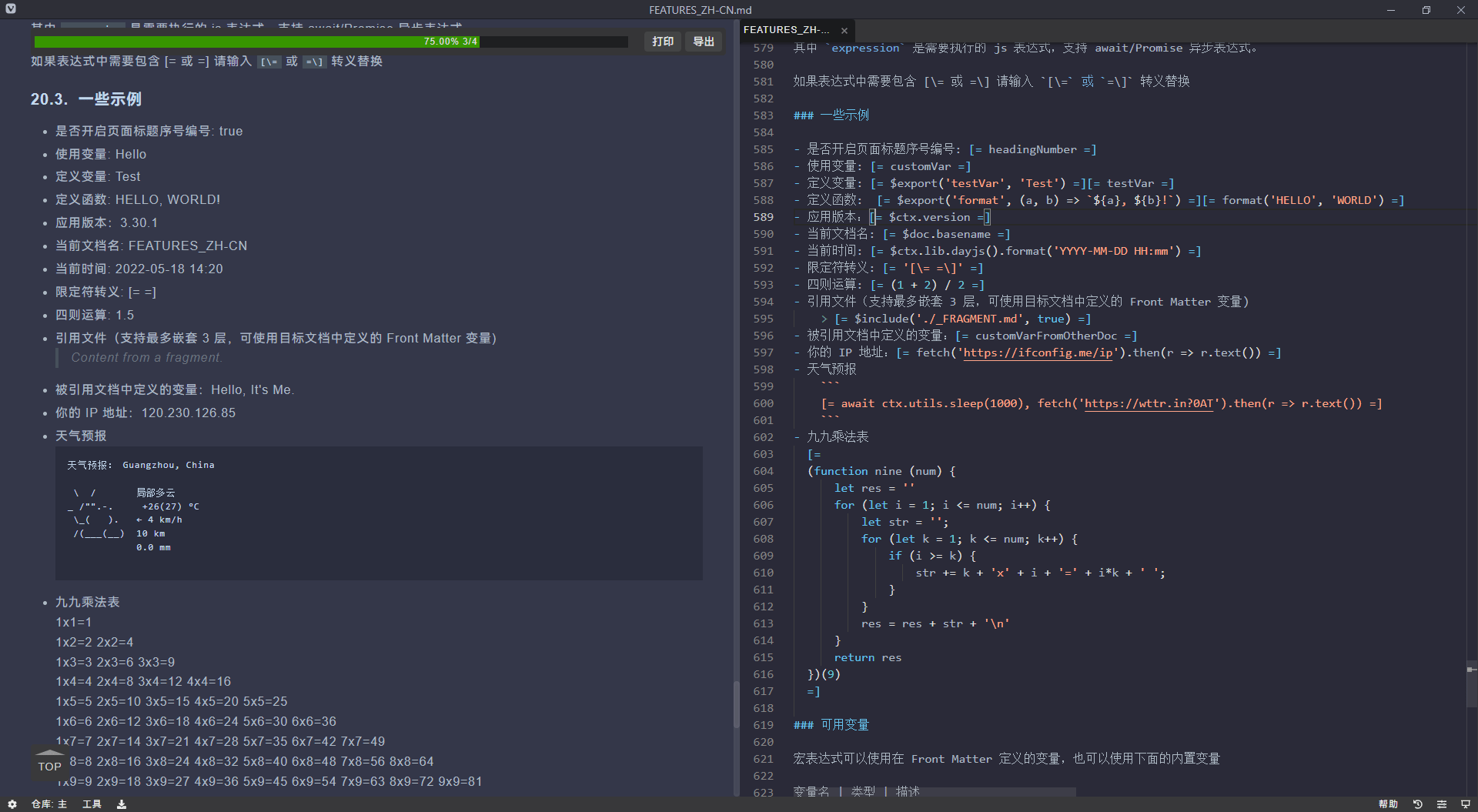The image size is (1478, 812).
Task: Click the function nine (num) line in editor
Action: click(881, 471)
